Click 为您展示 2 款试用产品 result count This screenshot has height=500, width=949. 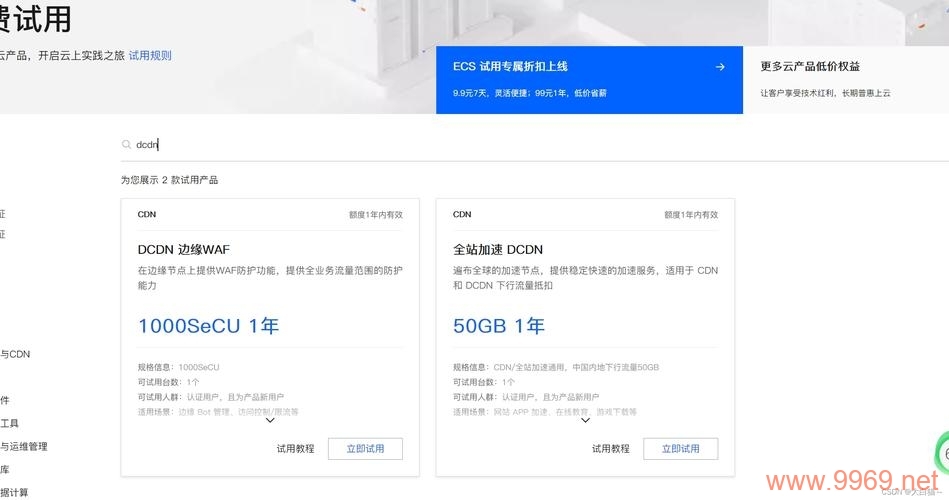(x=169, y=180)
